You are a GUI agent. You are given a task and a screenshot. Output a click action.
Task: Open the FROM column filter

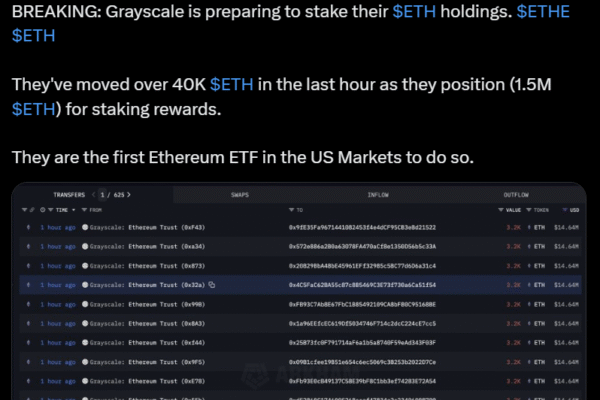tap(84, 210)
